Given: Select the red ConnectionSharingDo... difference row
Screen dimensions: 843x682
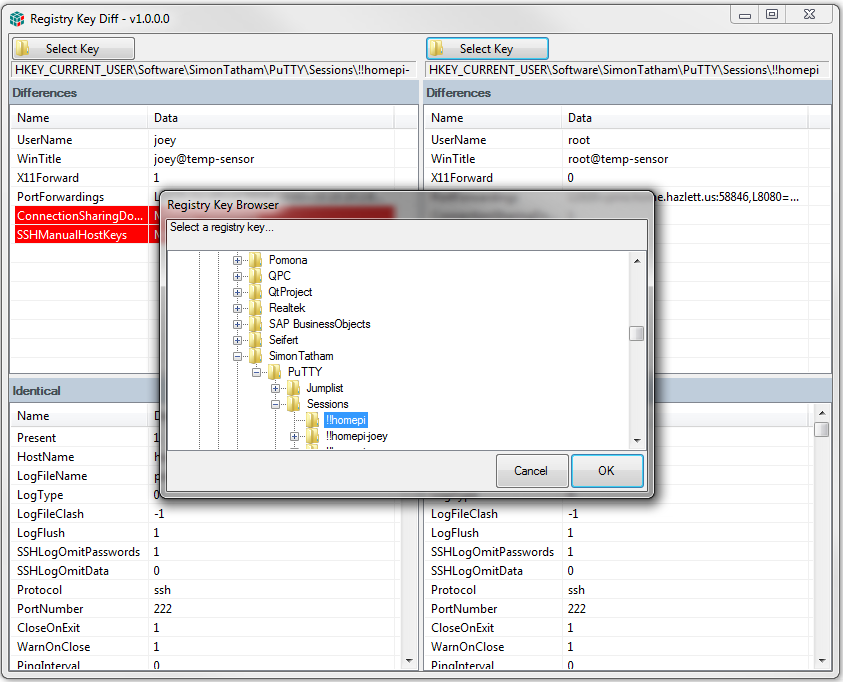Looking at the screenshot, I should click(80, 216).
